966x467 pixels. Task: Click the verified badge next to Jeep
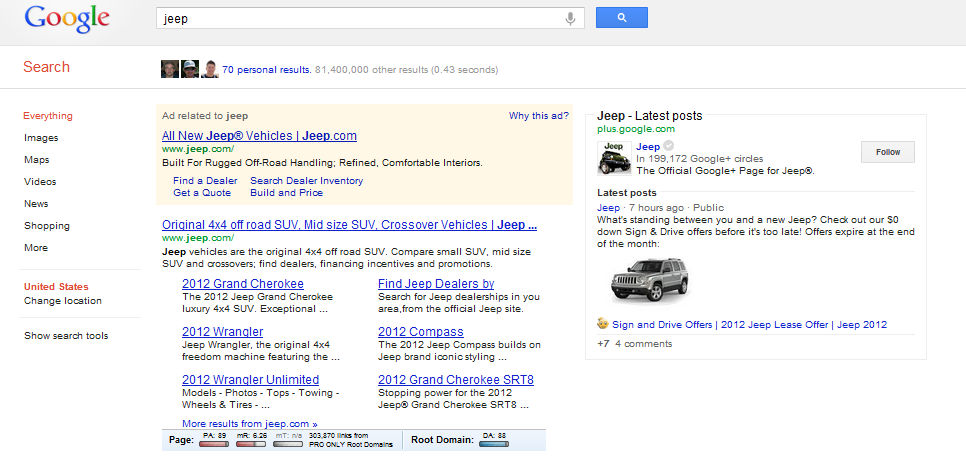click(x=669, y=147)
